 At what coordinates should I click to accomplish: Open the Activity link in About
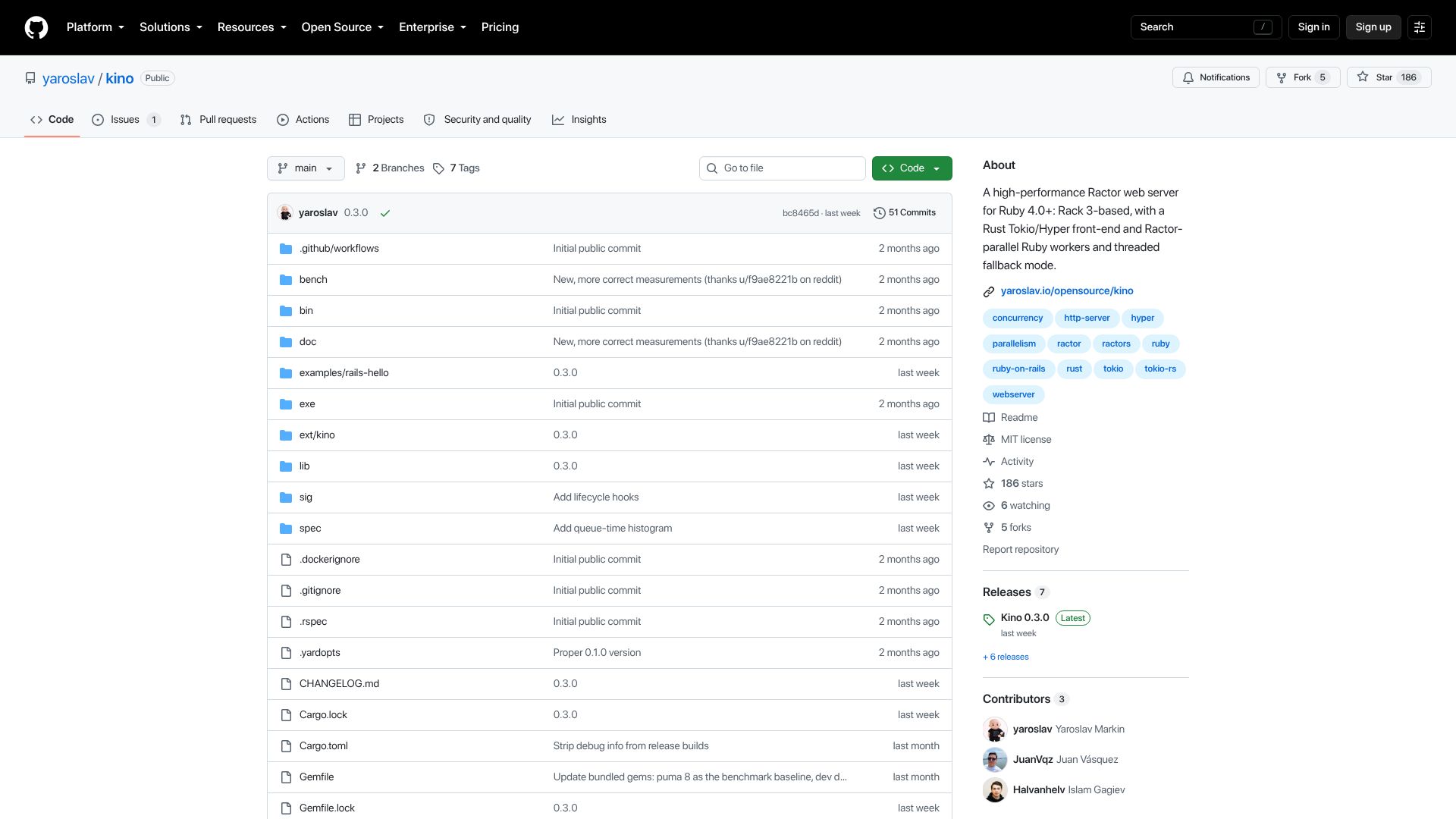[x=1008, y=462]
